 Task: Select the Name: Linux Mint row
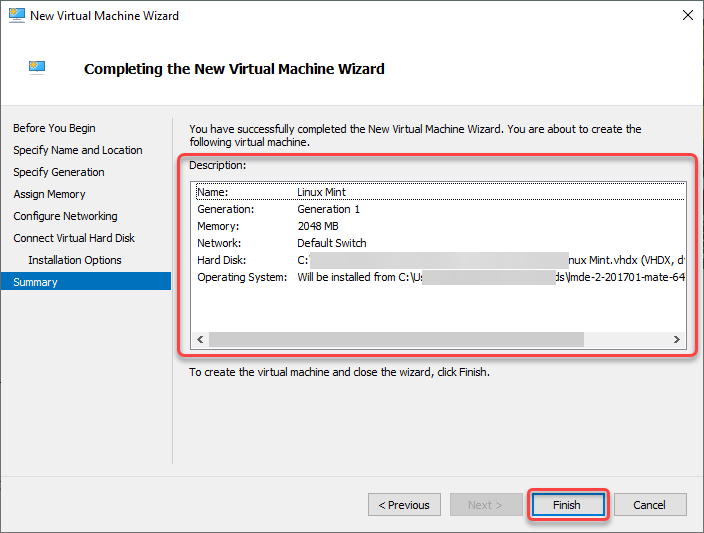[x=440, y=192]
